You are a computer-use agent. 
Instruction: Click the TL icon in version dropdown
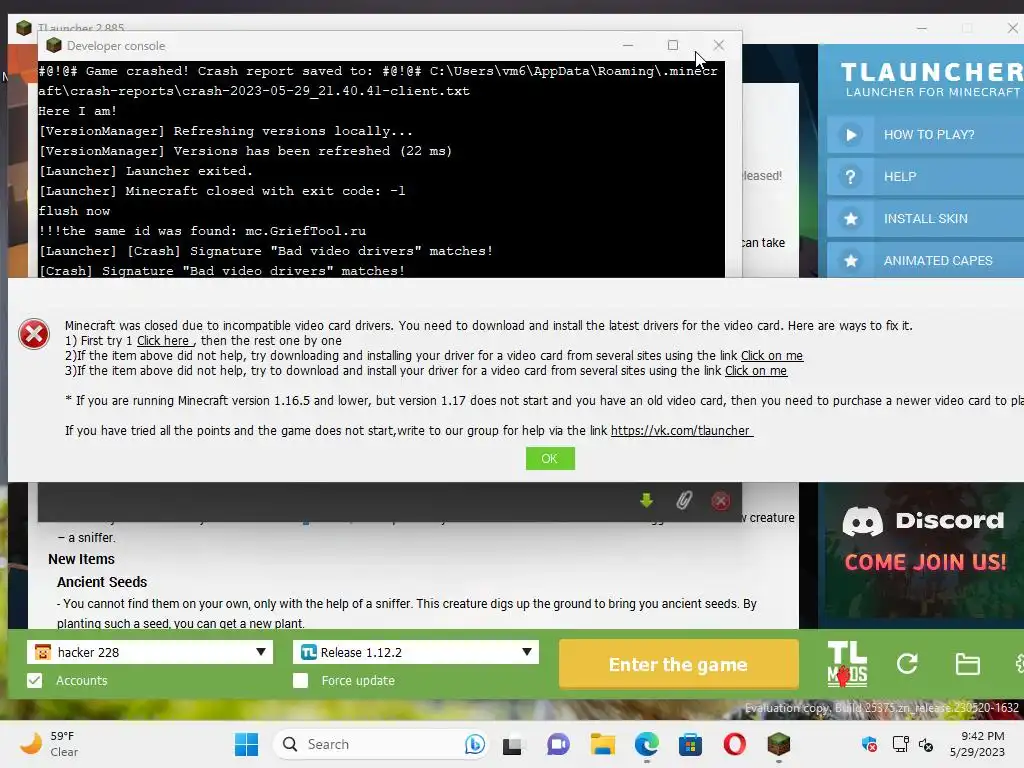point(309,652)
